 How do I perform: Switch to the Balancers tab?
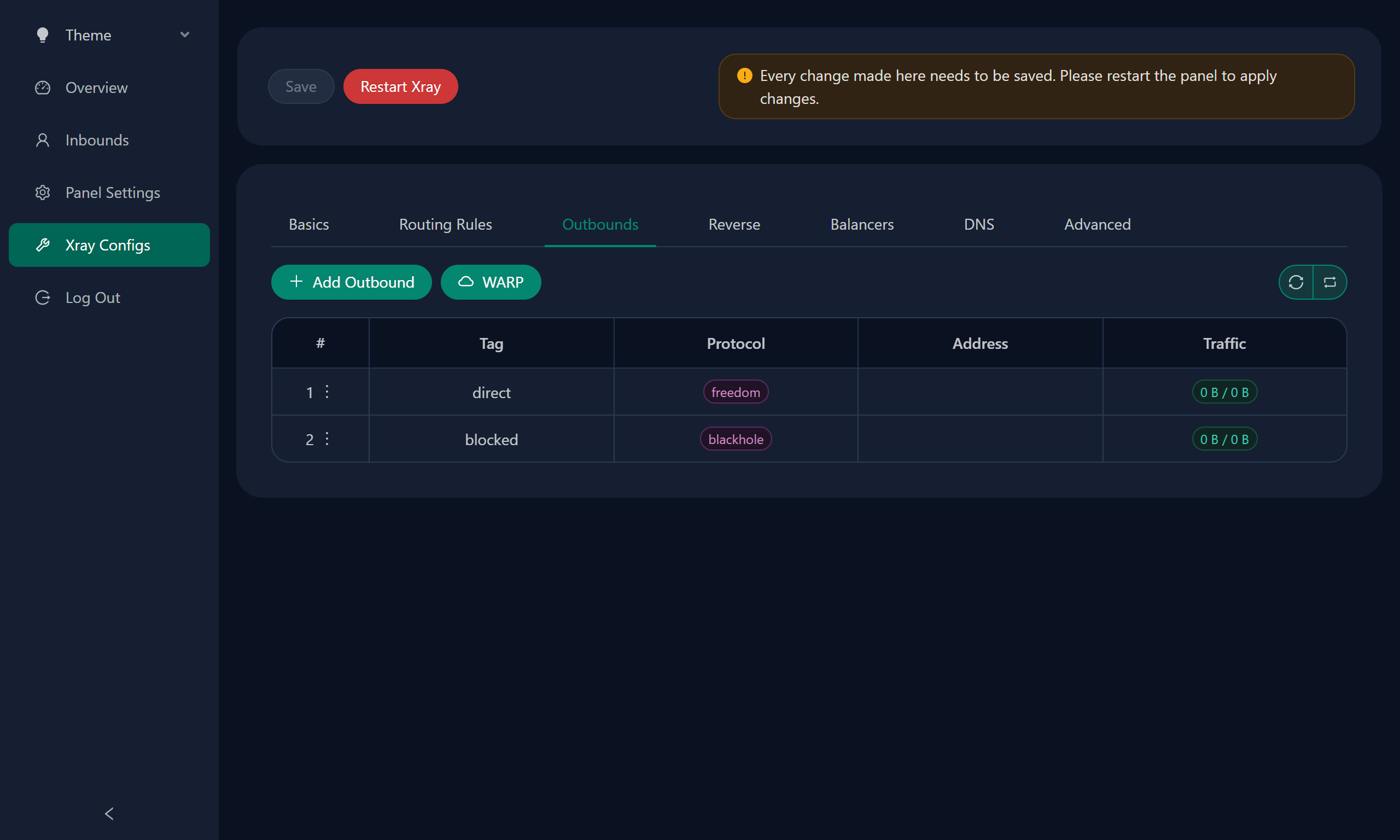coord(862,224)
